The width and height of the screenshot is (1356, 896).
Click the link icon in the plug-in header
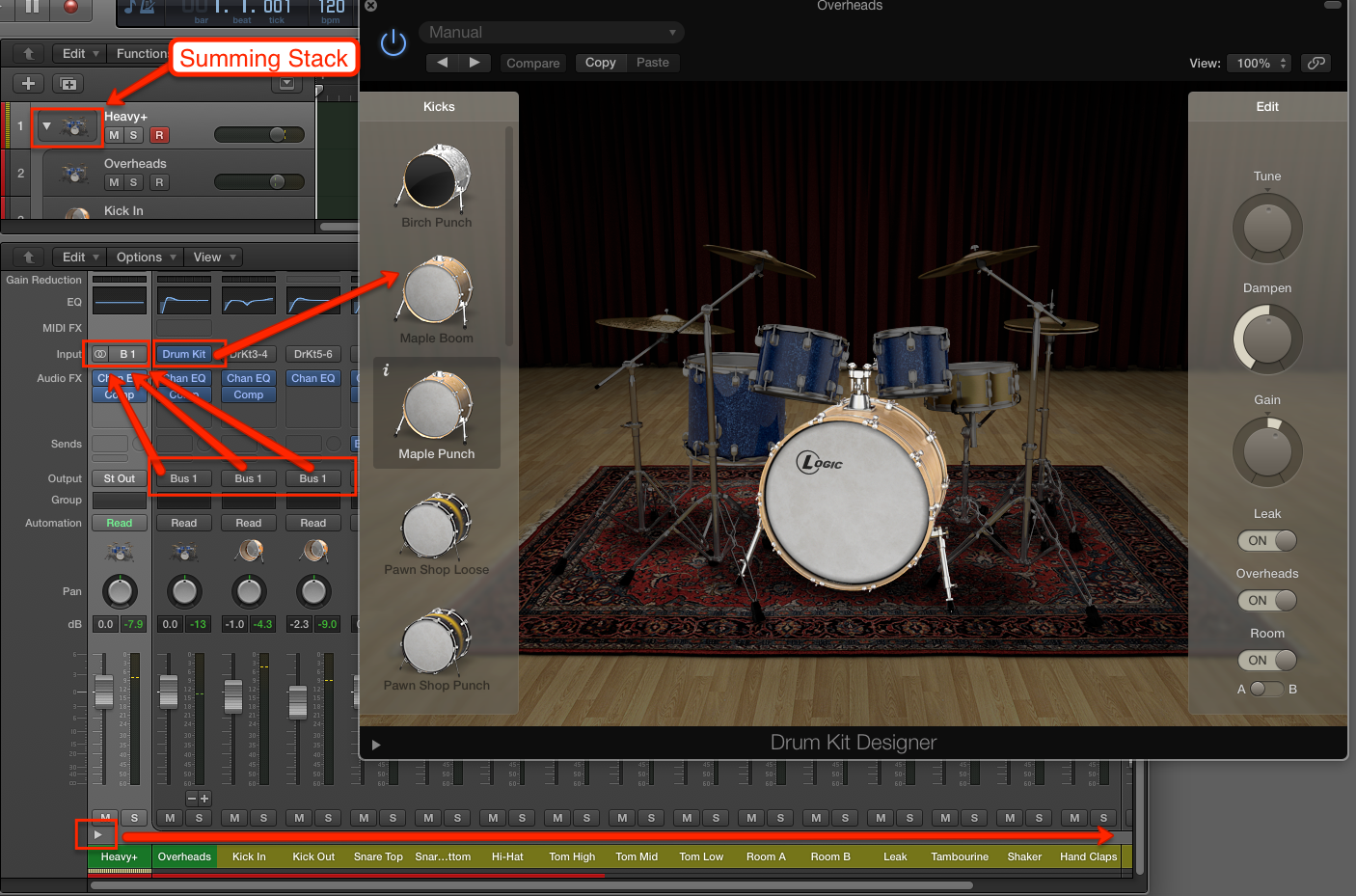1316,63
